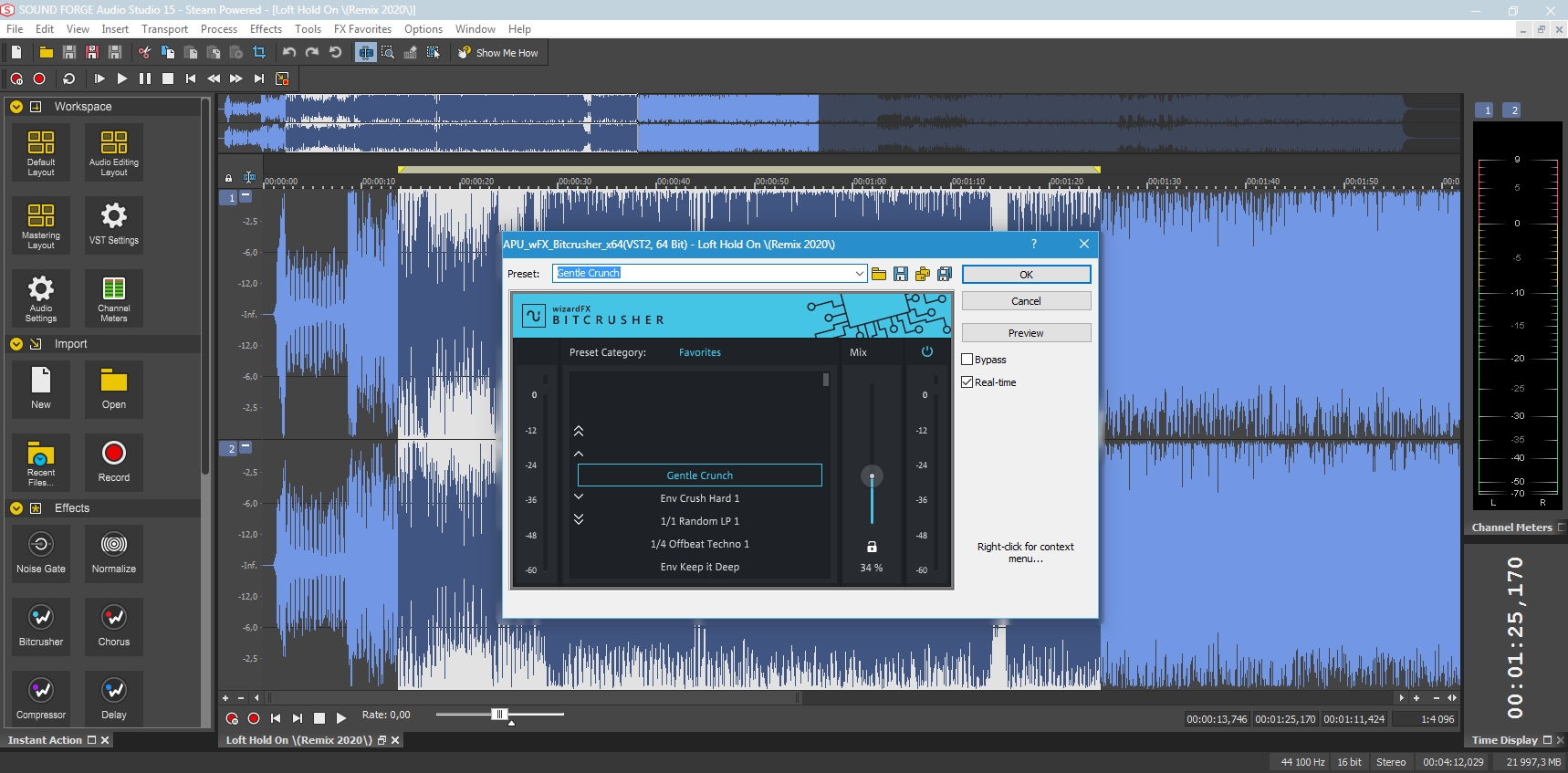Screen dimensions: 1568x773
Task: Toggle the Bitcrusher plugin power button
Action: [927, 351]
